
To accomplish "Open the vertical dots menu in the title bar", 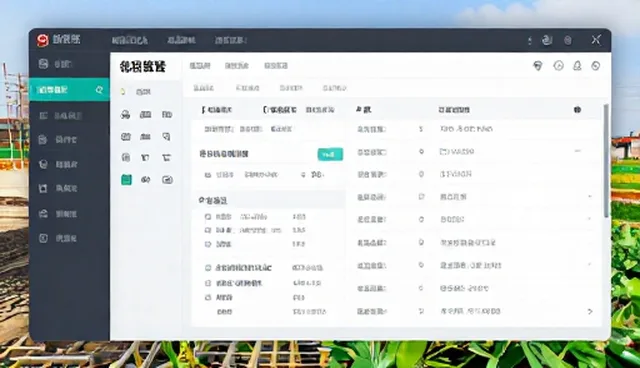I will click(530, 40).
